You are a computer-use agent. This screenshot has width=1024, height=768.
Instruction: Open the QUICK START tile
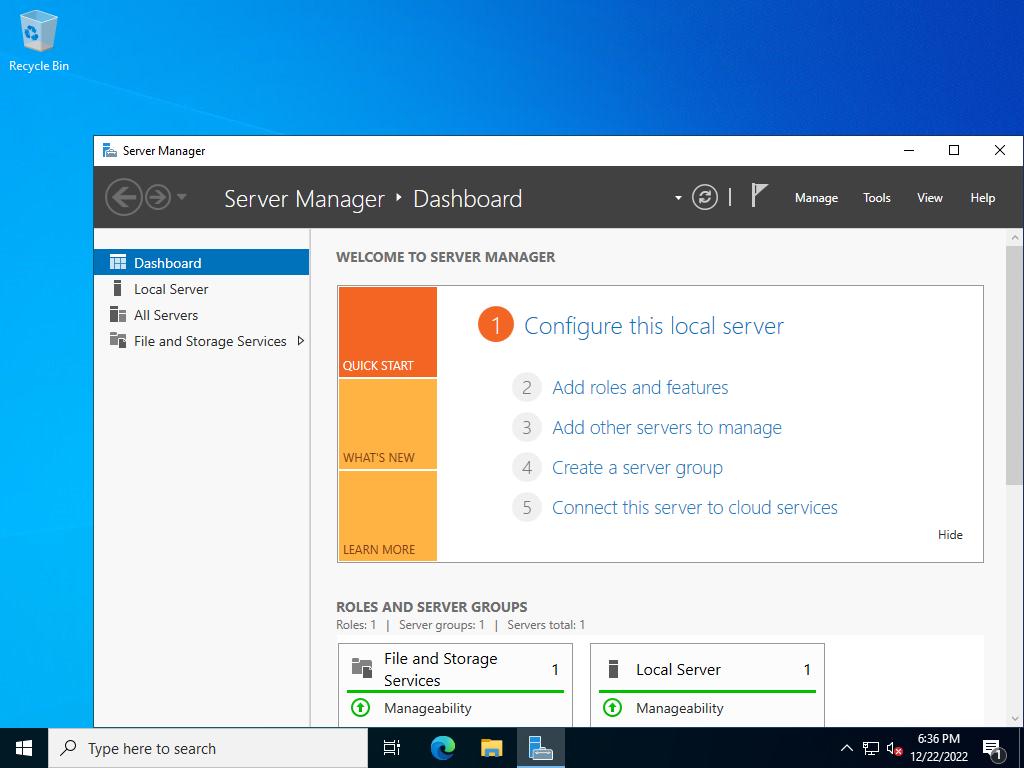pyautogui.click(x=387, y=332)
